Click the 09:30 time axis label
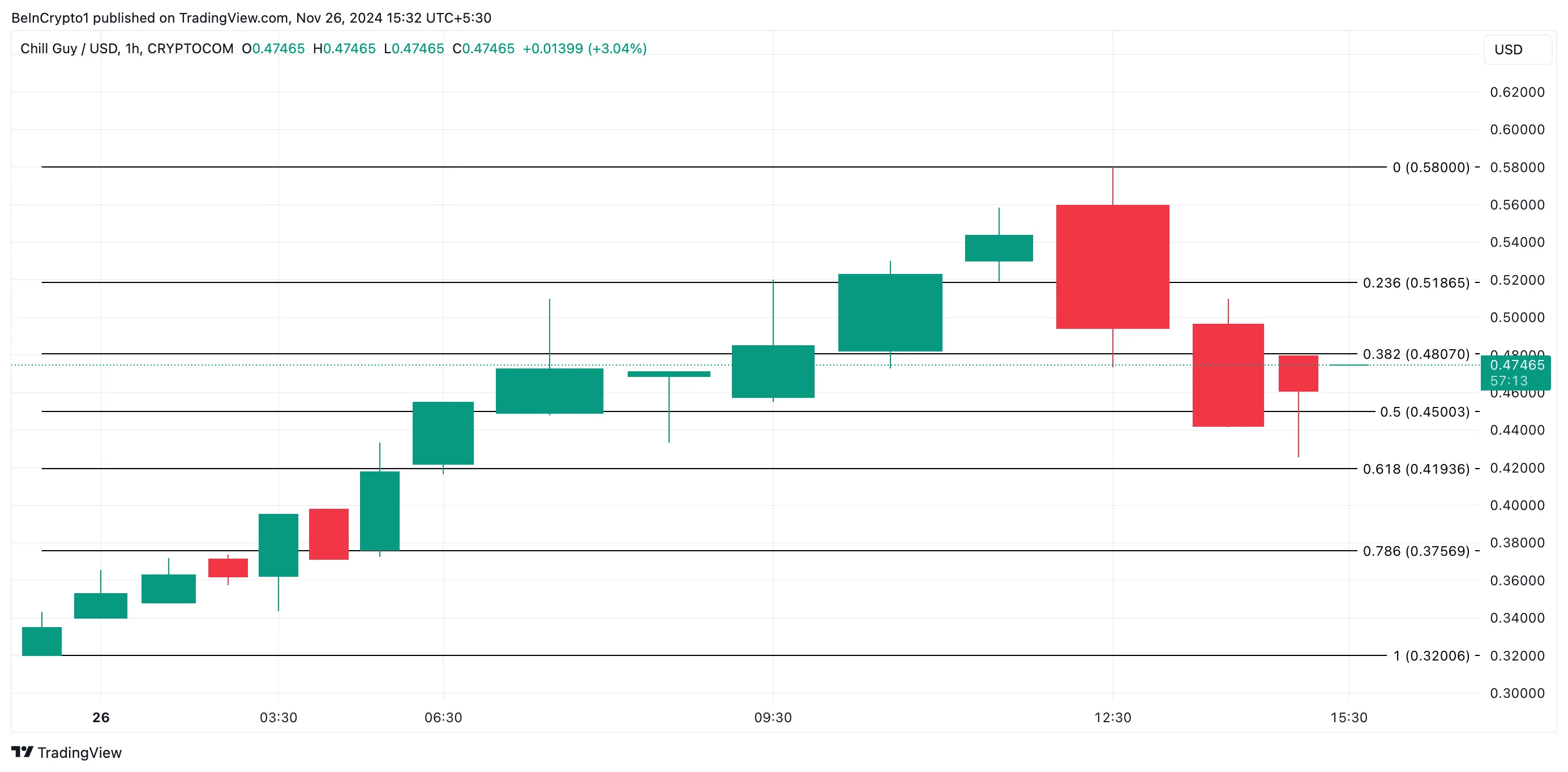Viewport: 1568px width, 772px height. (x=773, y=718)
